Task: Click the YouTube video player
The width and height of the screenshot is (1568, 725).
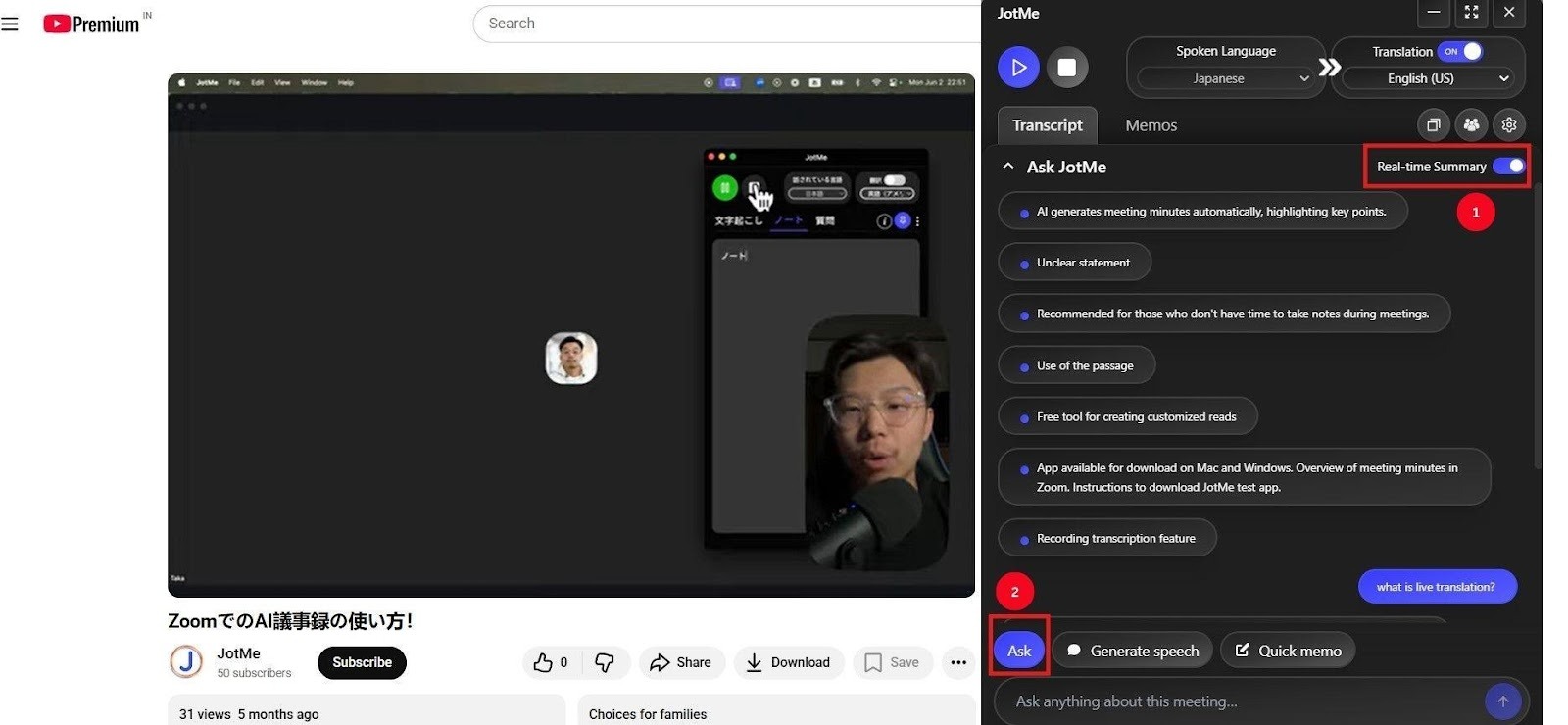Action: coord(571,335)
